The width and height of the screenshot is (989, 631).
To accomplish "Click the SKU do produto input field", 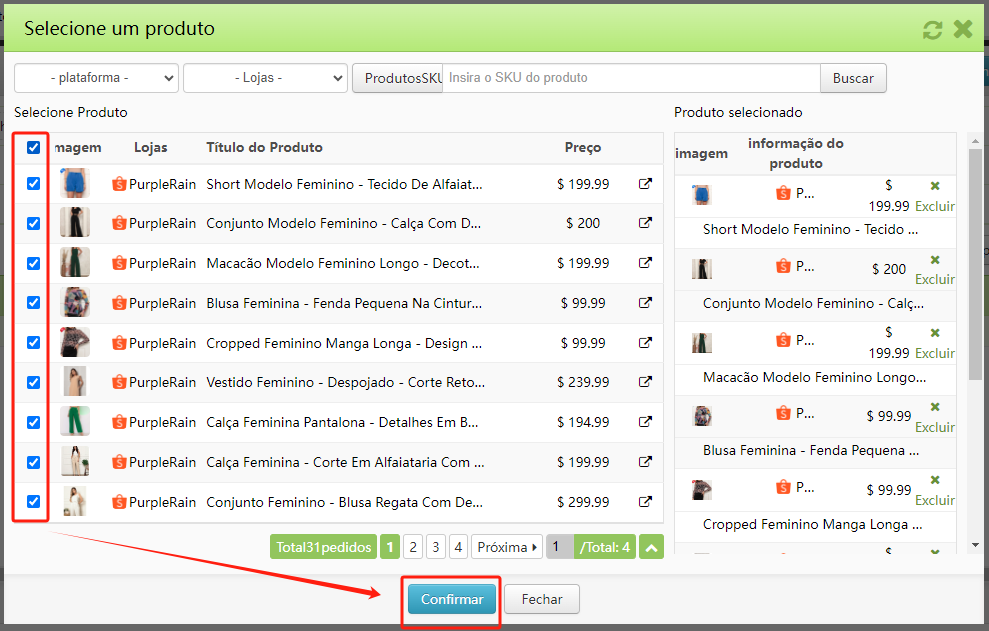I will point(630,78).
